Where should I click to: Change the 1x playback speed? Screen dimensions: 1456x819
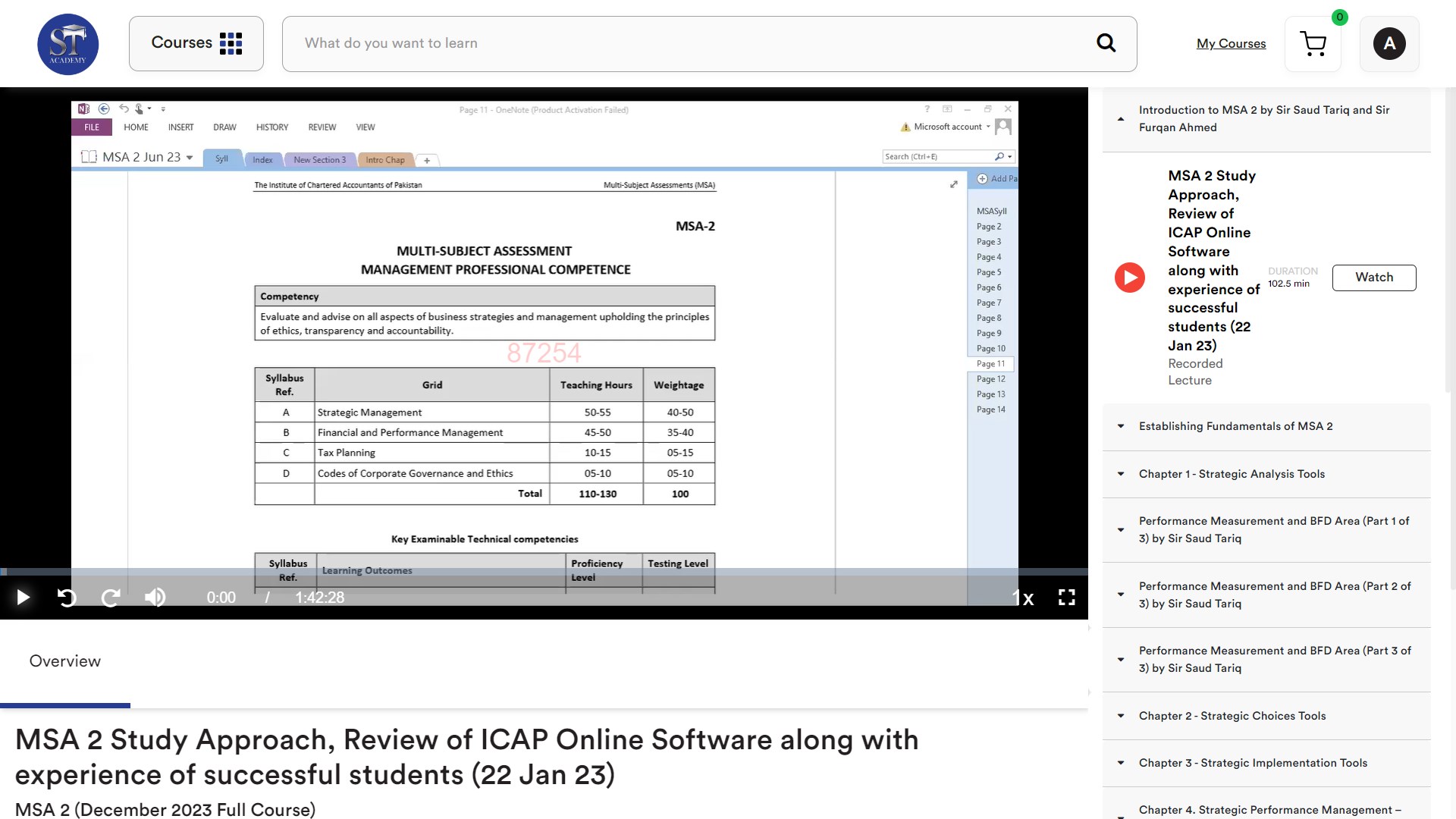coord(1023,598)
